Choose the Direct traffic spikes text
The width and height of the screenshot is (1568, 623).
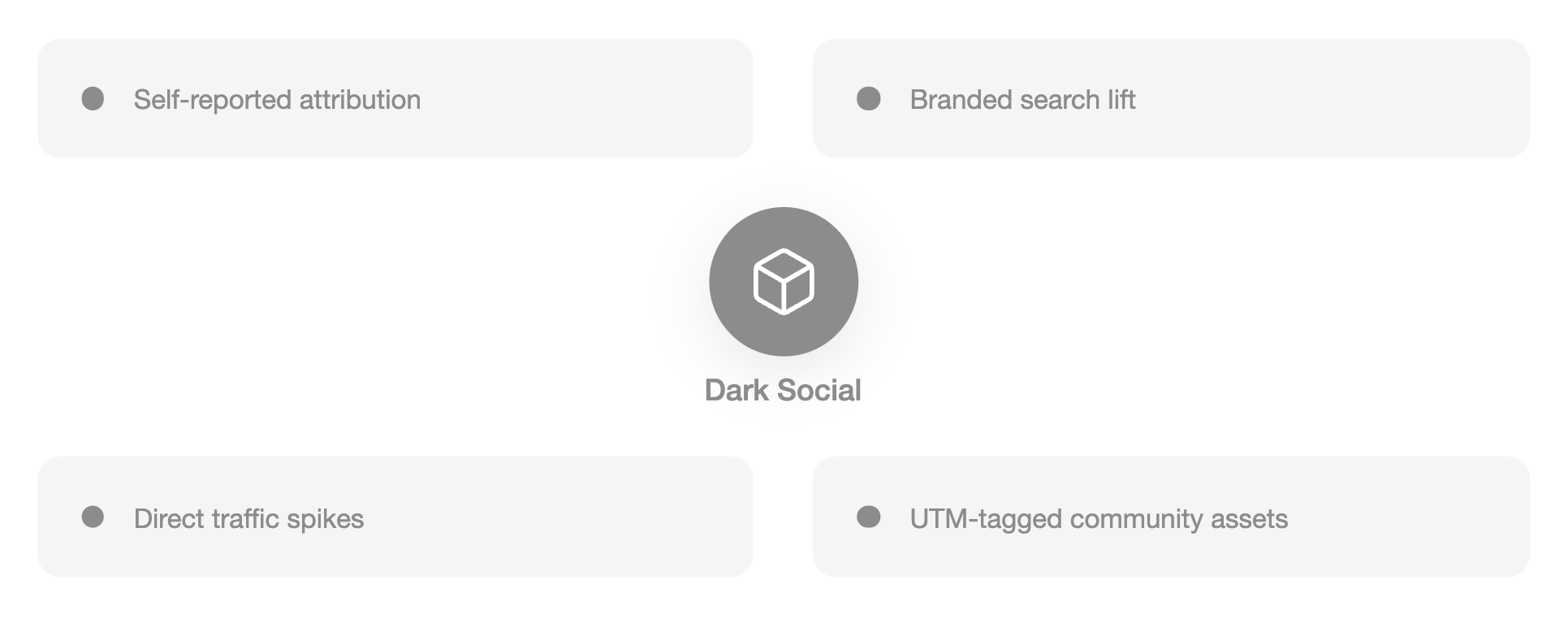pos(248,518)
